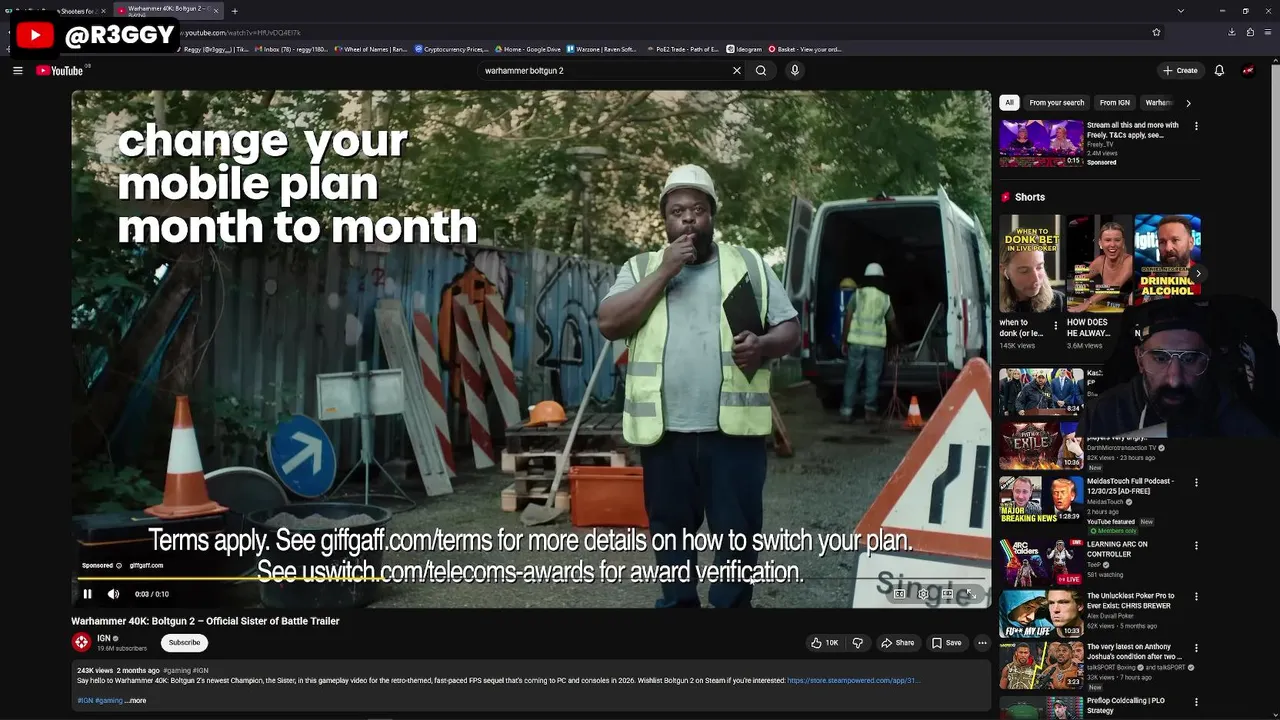
Task: Open the giffgaff.com sponsor link
Action: click(146, 566)
